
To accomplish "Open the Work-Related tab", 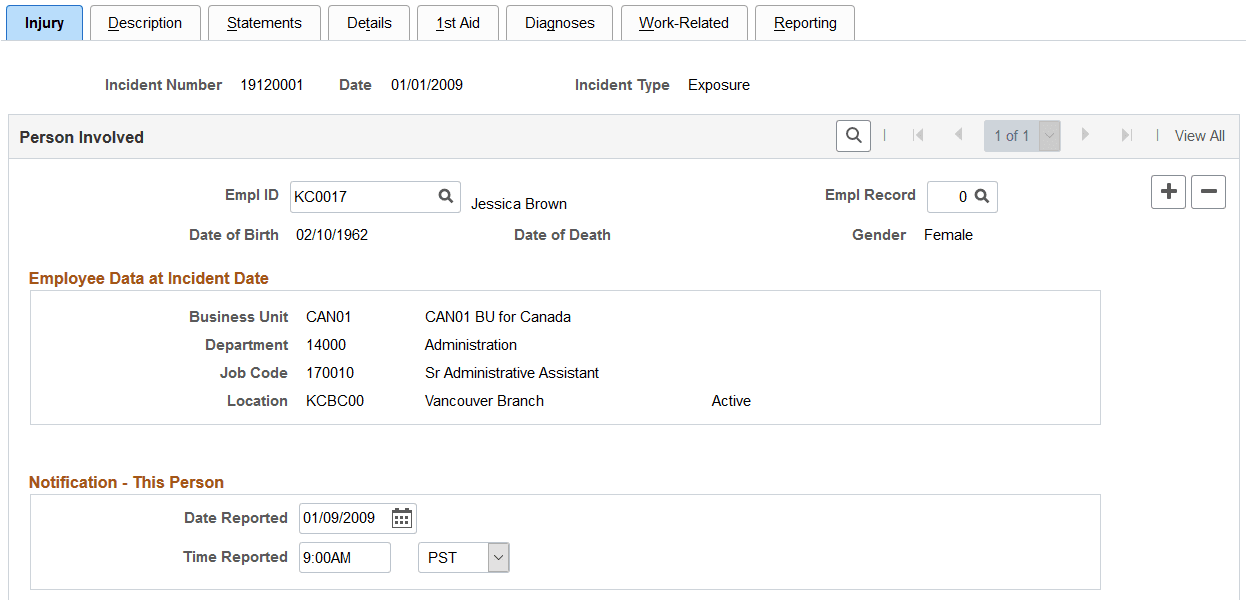I will pyautogui.click(x=684, y=22).
